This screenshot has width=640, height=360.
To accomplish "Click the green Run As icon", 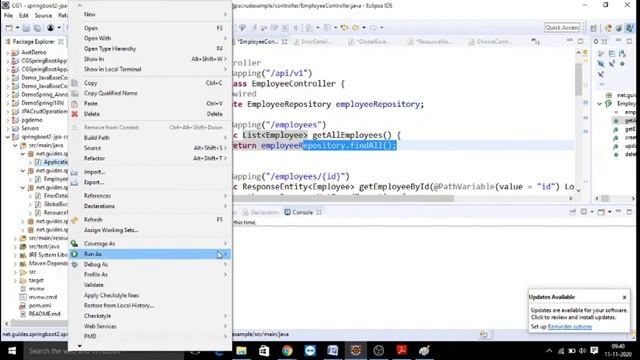I will [74, 254].
